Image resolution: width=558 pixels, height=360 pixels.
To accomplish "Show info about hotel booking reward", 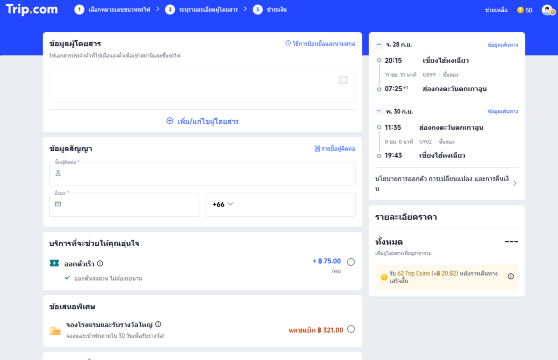I will click(x=158, y=324).
